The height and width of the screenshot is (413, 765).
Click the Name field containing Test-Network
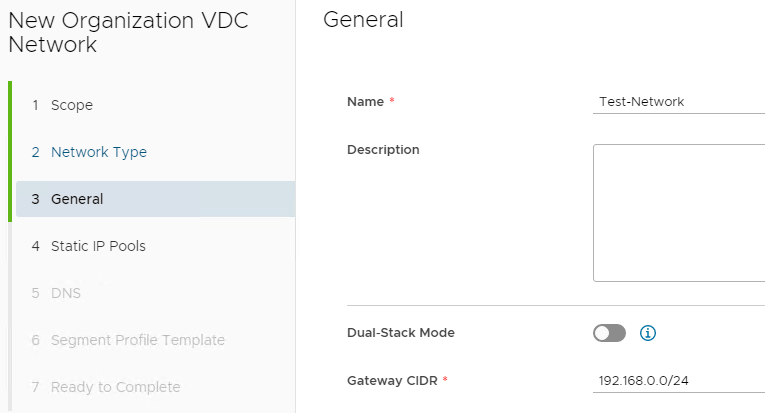pos(679,102)
